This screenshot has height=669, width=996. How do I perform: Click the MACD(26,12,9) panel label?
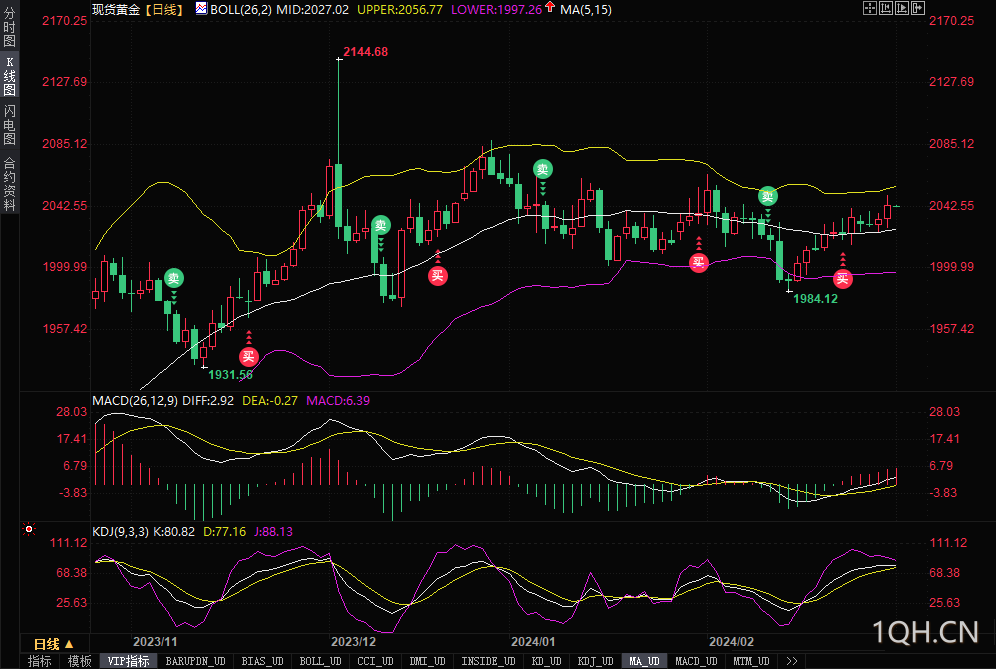135,401
